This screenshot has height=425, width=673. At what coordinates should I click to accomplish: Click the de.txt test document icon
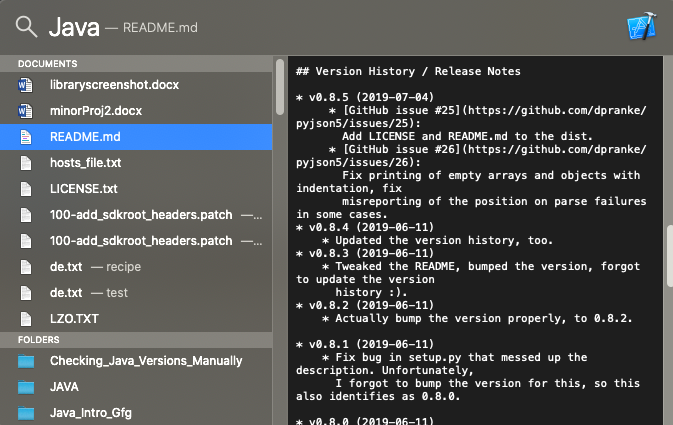pyautogui.click(x=26, y=293)
